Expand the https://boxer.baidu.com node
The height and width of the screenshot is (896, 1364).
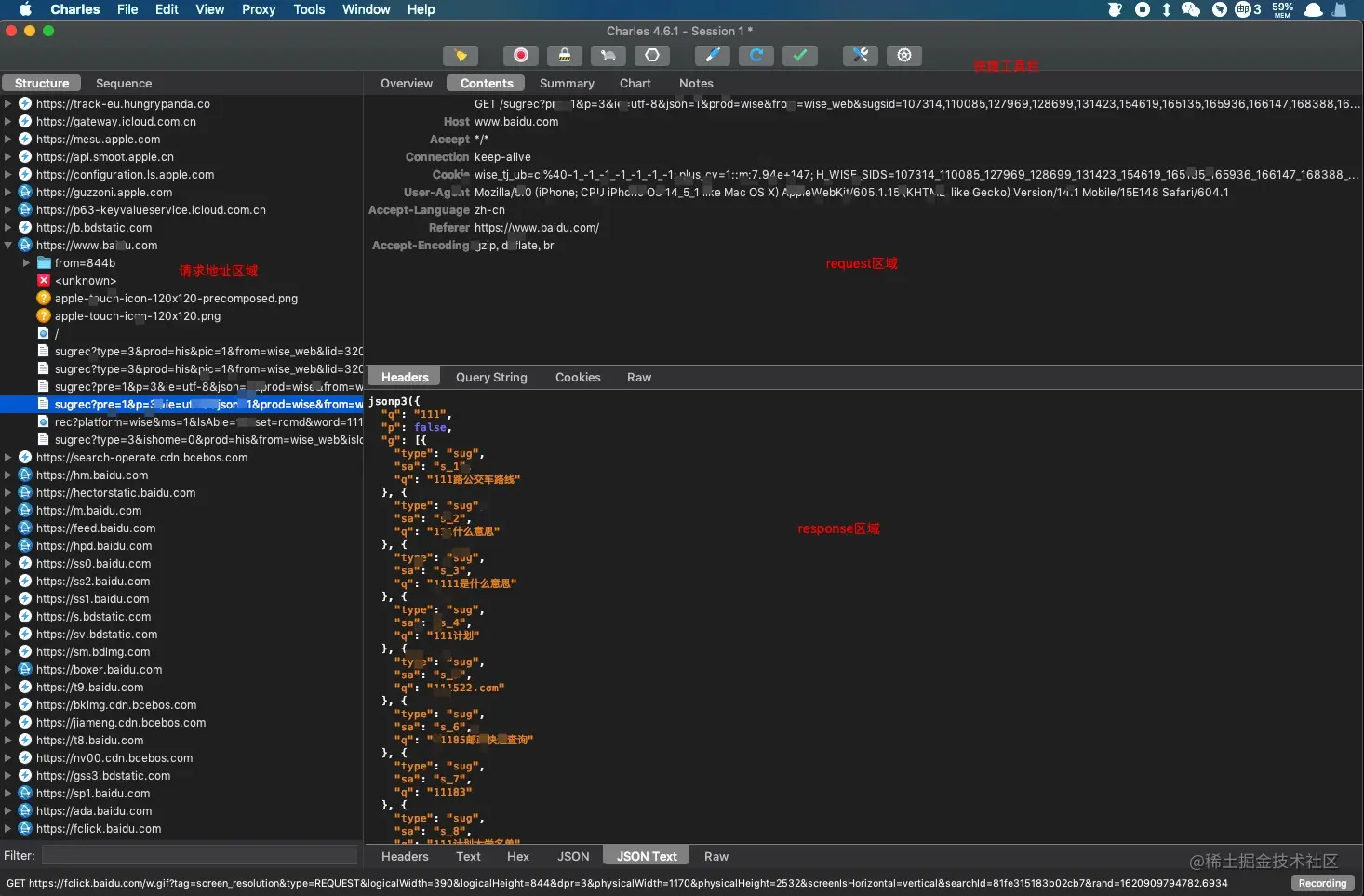[8, 669]
